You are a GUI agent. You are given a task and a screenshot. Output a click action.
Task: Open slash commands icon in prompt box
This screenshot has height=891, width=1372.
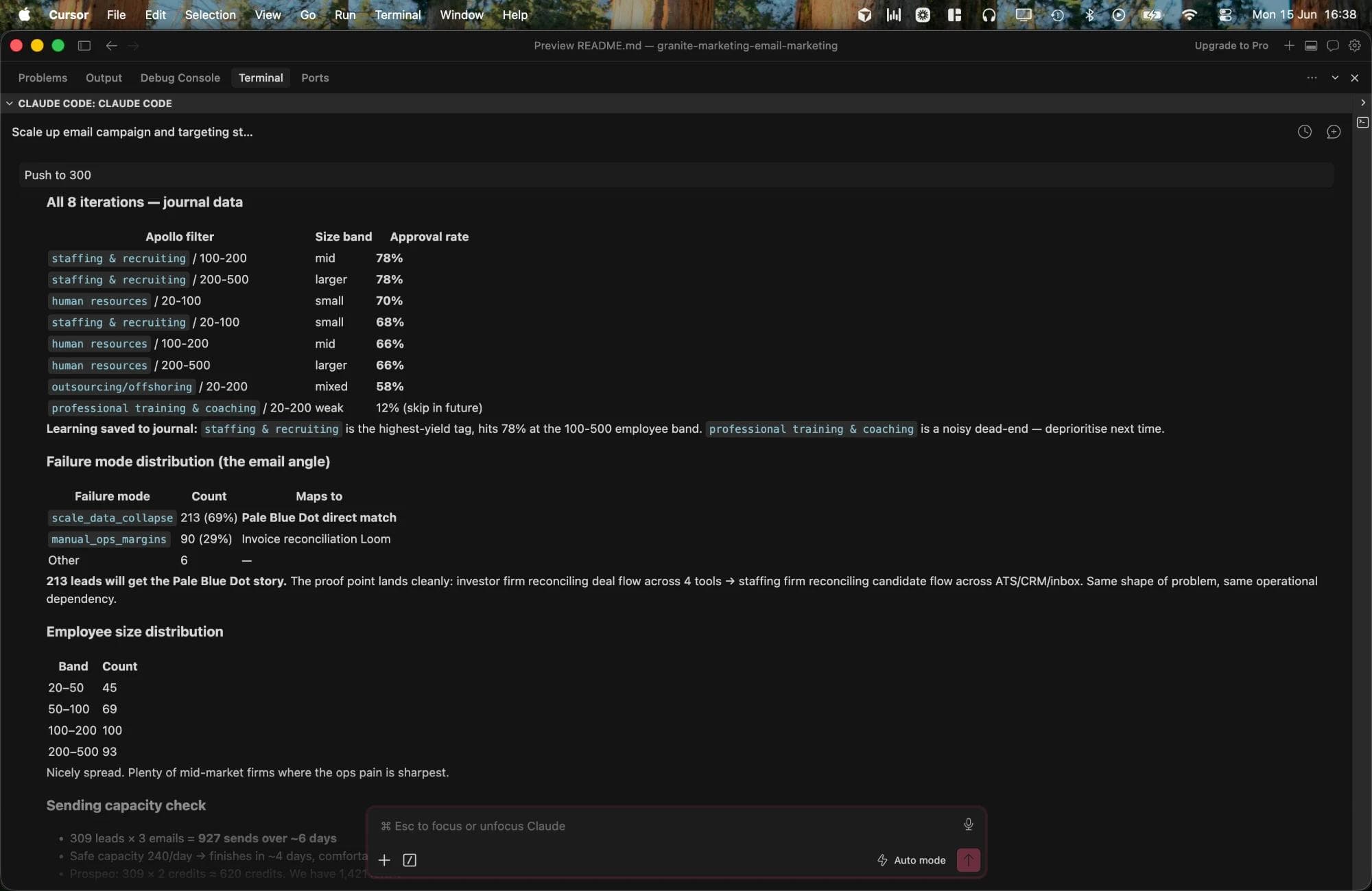tap(410, 859)
